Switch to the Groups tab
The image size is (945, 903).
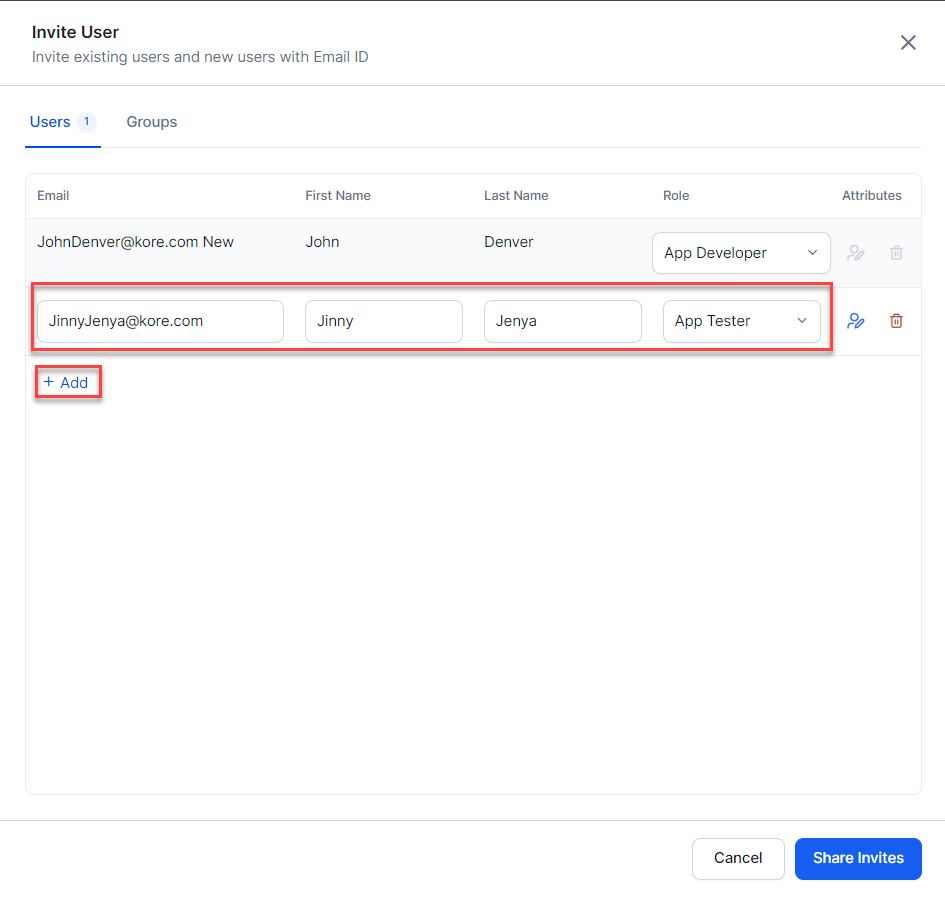152,122
